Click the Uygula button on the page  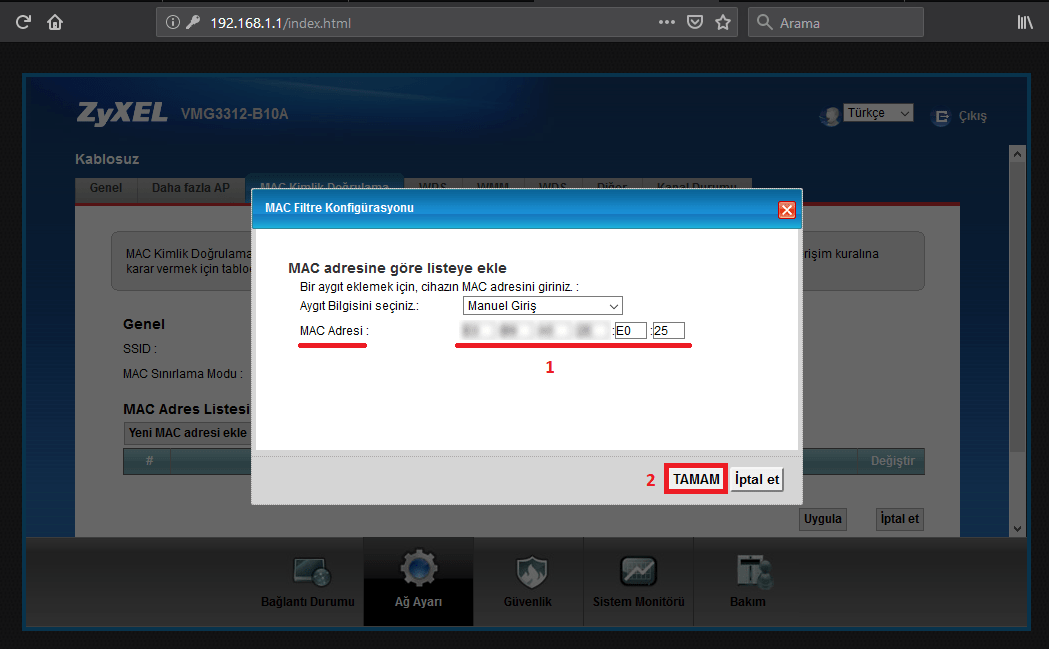pyautogui.click(x=823, y=519)
